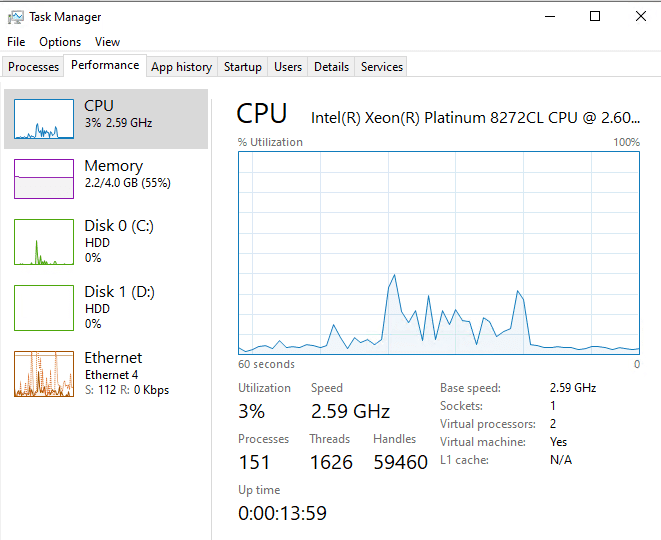Click the Task Manager title bar icon

(x=16, y=16)
